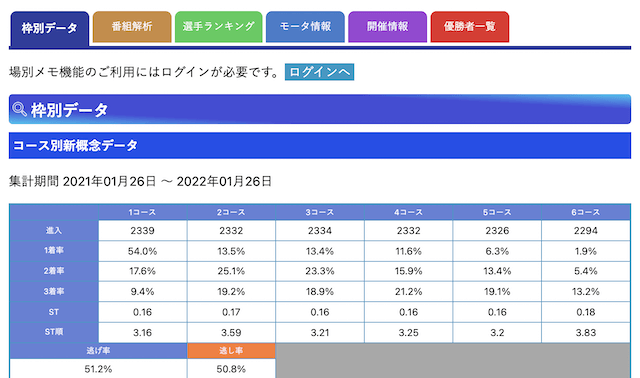This screenshot has height=378, width=640.
Task: Click the 0.18 ST value cell
Action: [x=586, y=312]
